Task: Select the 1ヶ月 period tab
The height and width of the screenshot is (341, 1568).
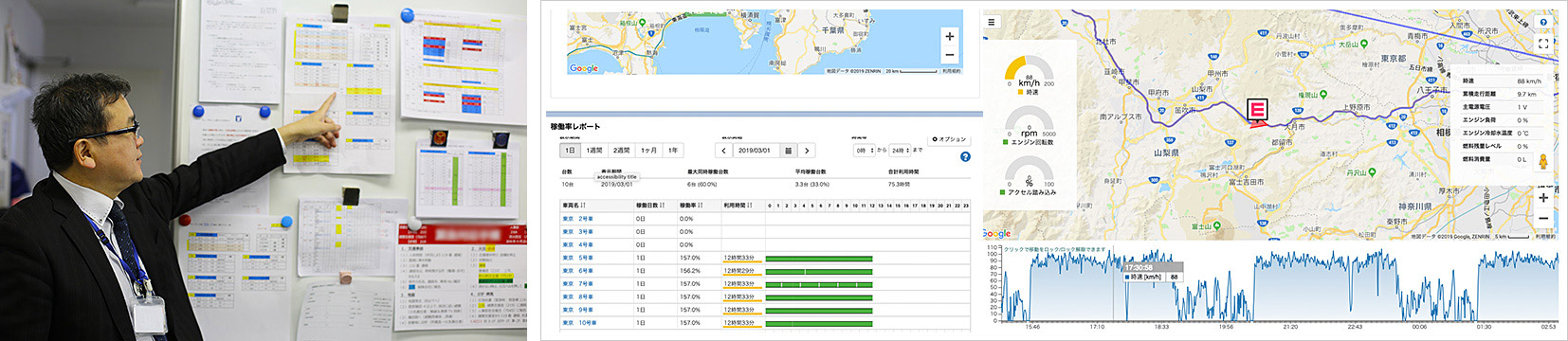Action: pos(649,151)
